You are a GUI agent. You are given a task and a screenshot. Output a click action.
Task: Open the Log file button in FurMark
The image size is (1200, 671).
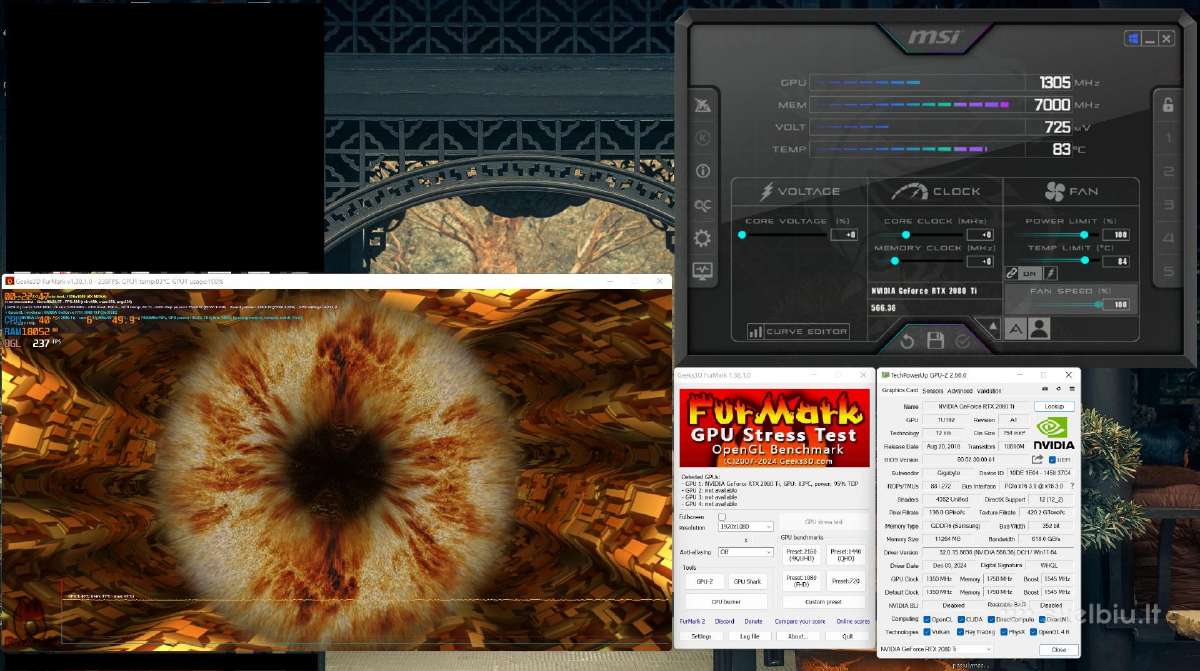pos(750,636)
